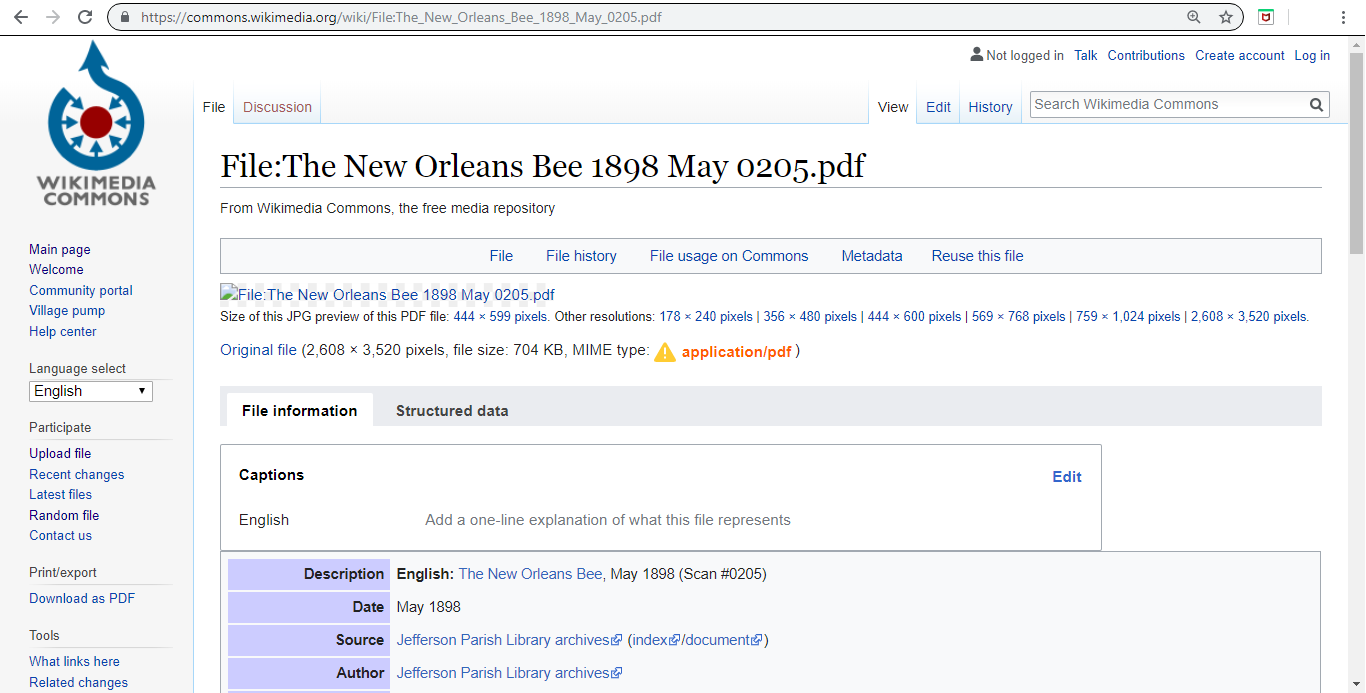Image resolution: width=1366 pixels, height=693 pixels.
Task: Click the search magnifier button
Action: tap(1317, 104)
